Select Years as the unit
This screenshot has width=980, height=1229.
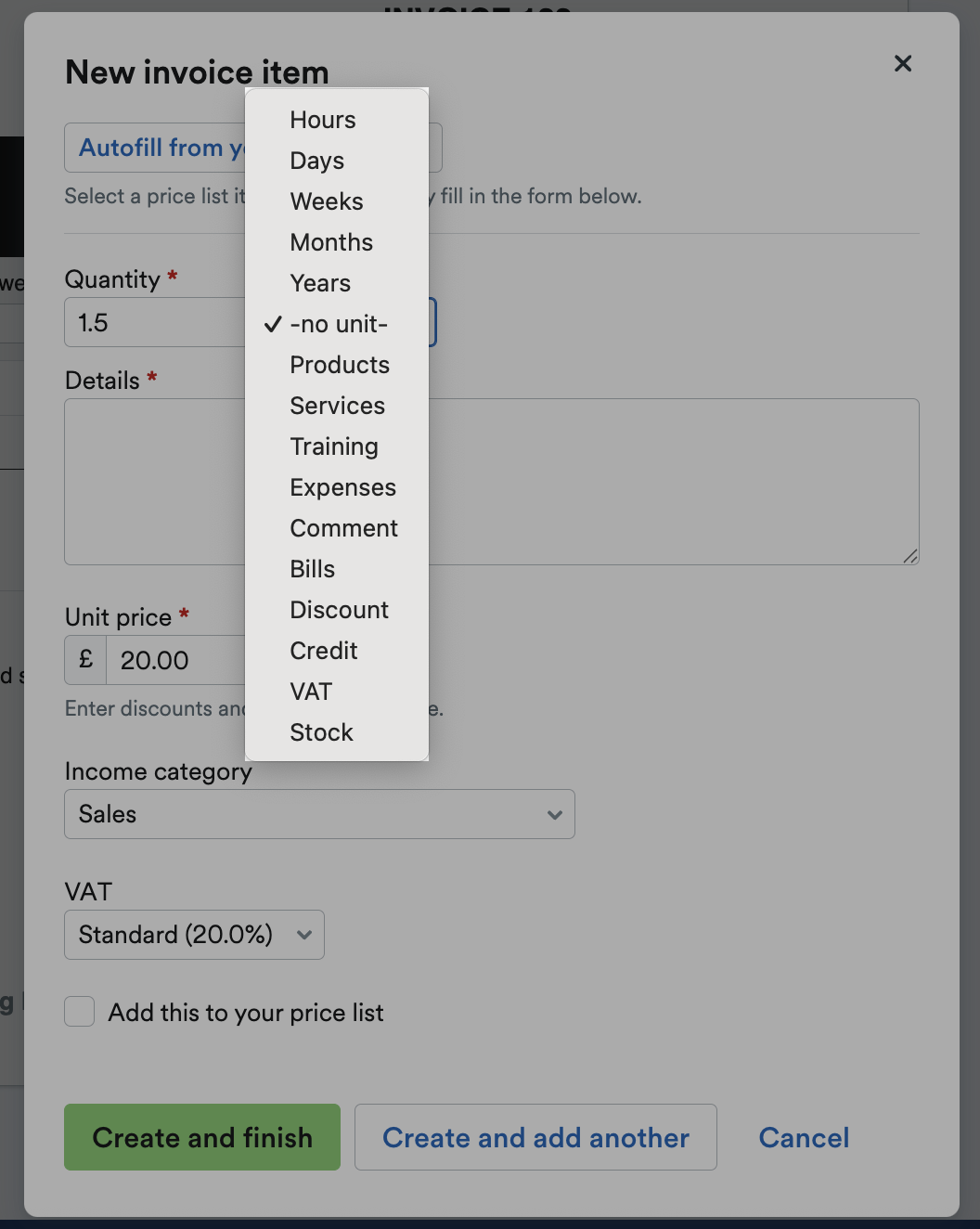coord(319,283)
